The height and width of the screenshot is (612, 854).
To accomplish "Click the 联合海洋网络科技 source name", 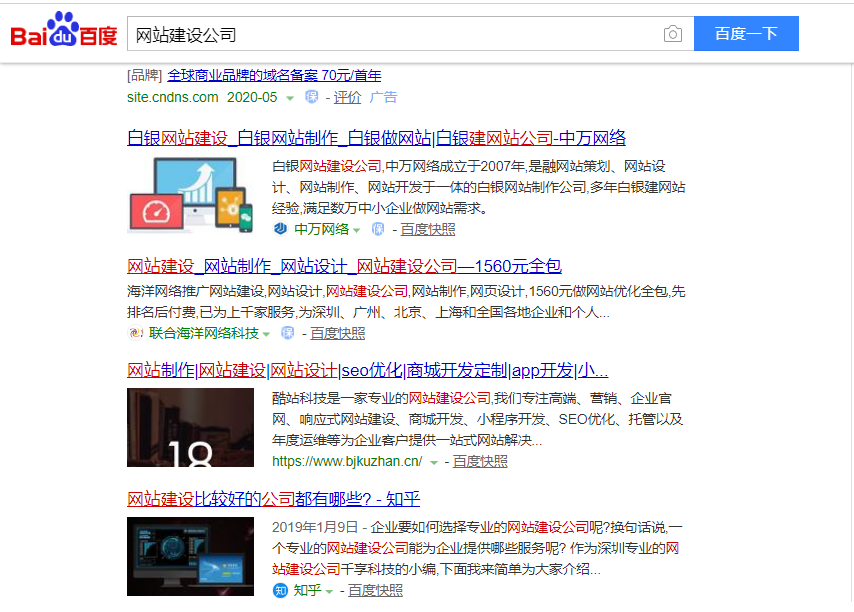I will tap(204, 333).
